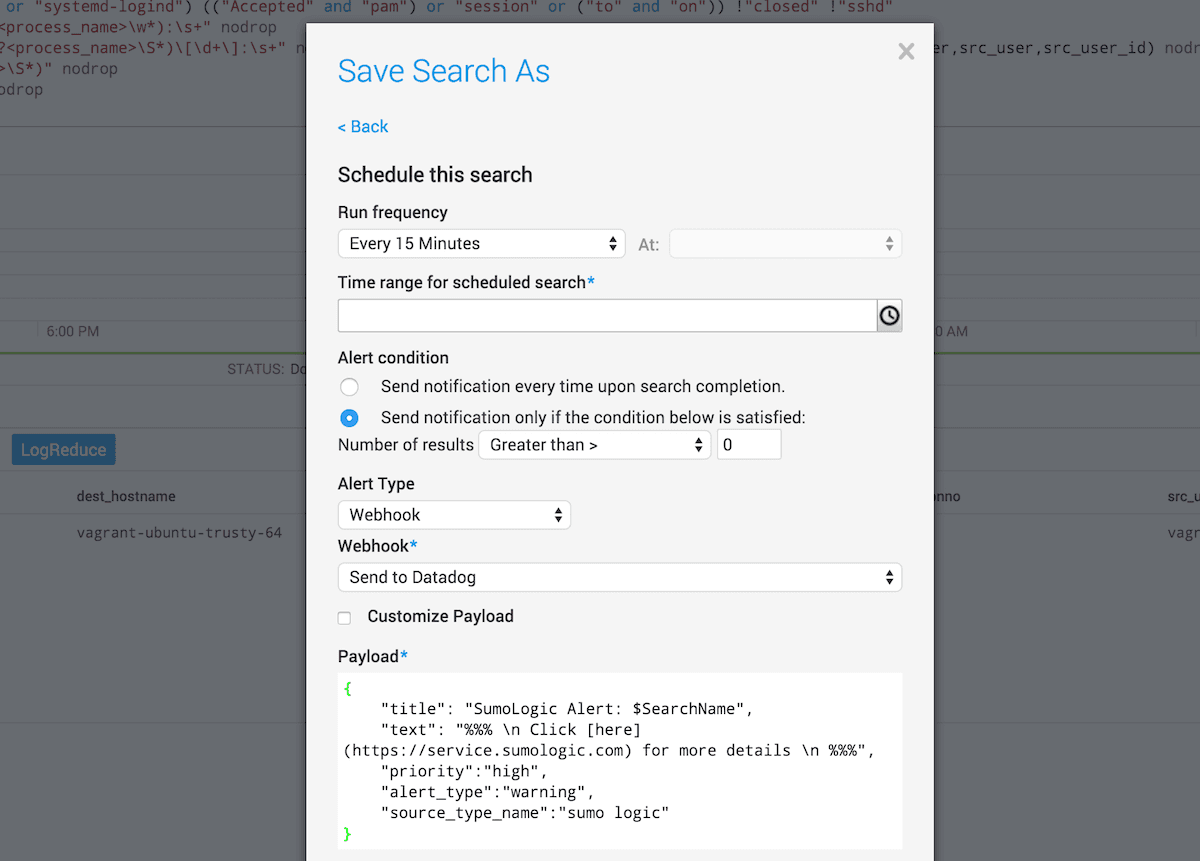Select the vagrant-ubuntu-trusty-64 result cell
The image size is (1200, 861).
(179, 533)
